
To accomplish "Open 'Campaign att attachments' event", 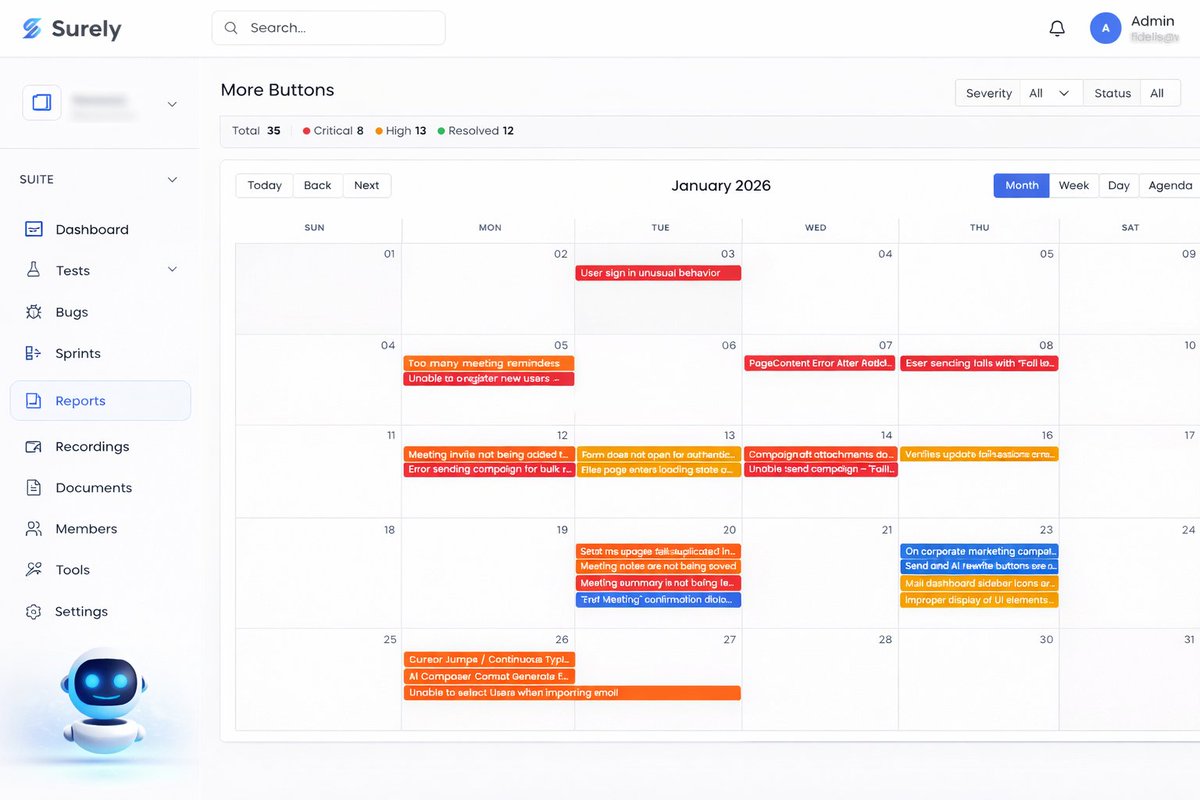I will coord(821,454).
